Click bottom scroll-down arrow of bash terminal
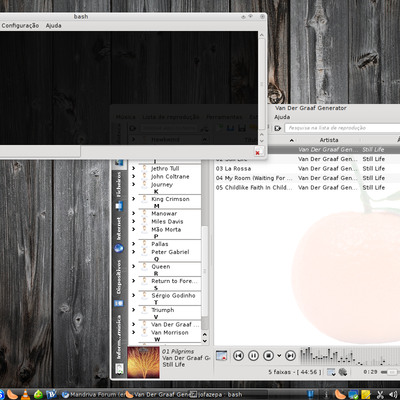The height and width of the screenshot is (400, 400). [262, 142]
